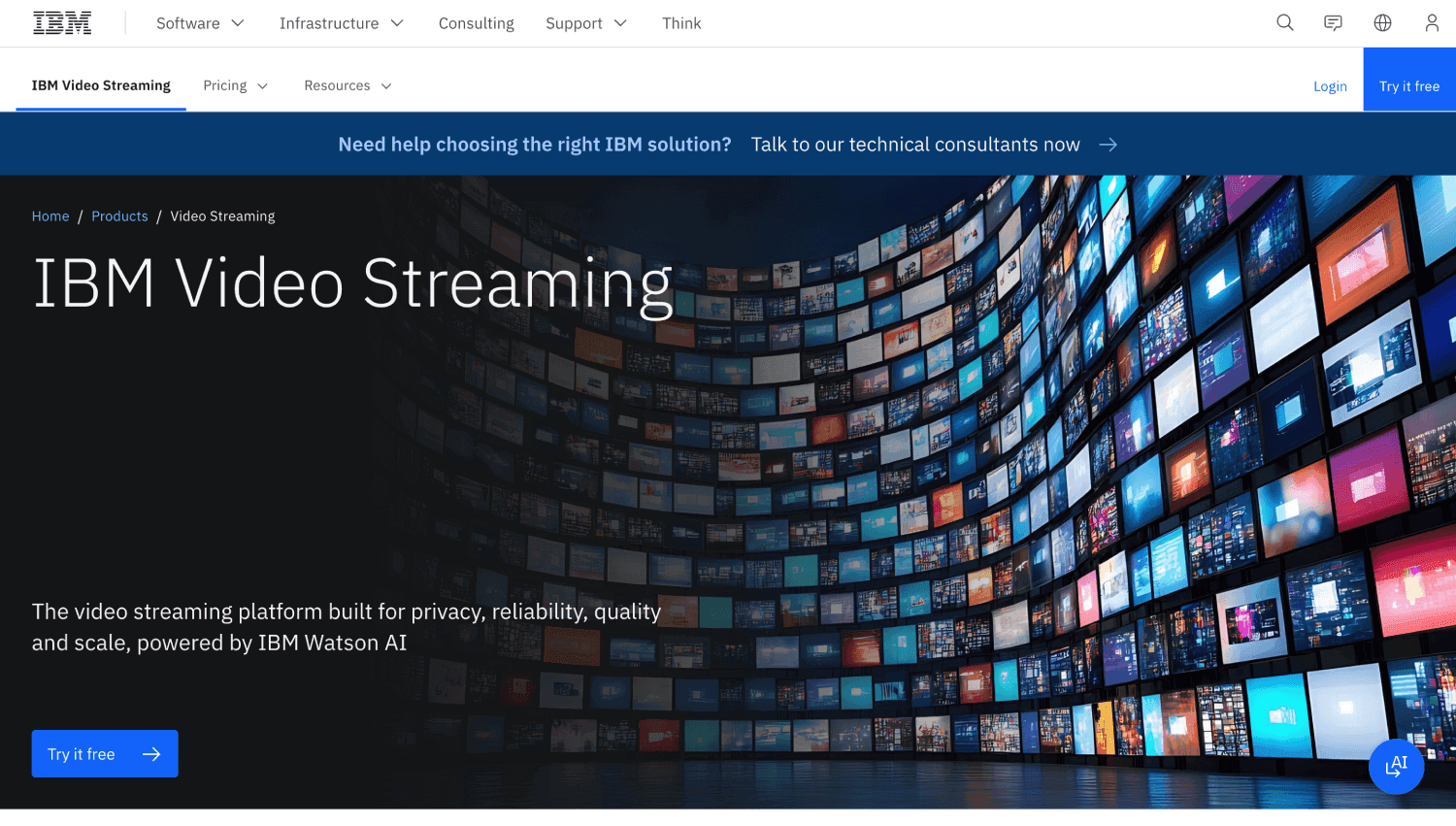Follow the Home breadcrumb link
This screenshot has width=1456, height=826.
[50, 216]
